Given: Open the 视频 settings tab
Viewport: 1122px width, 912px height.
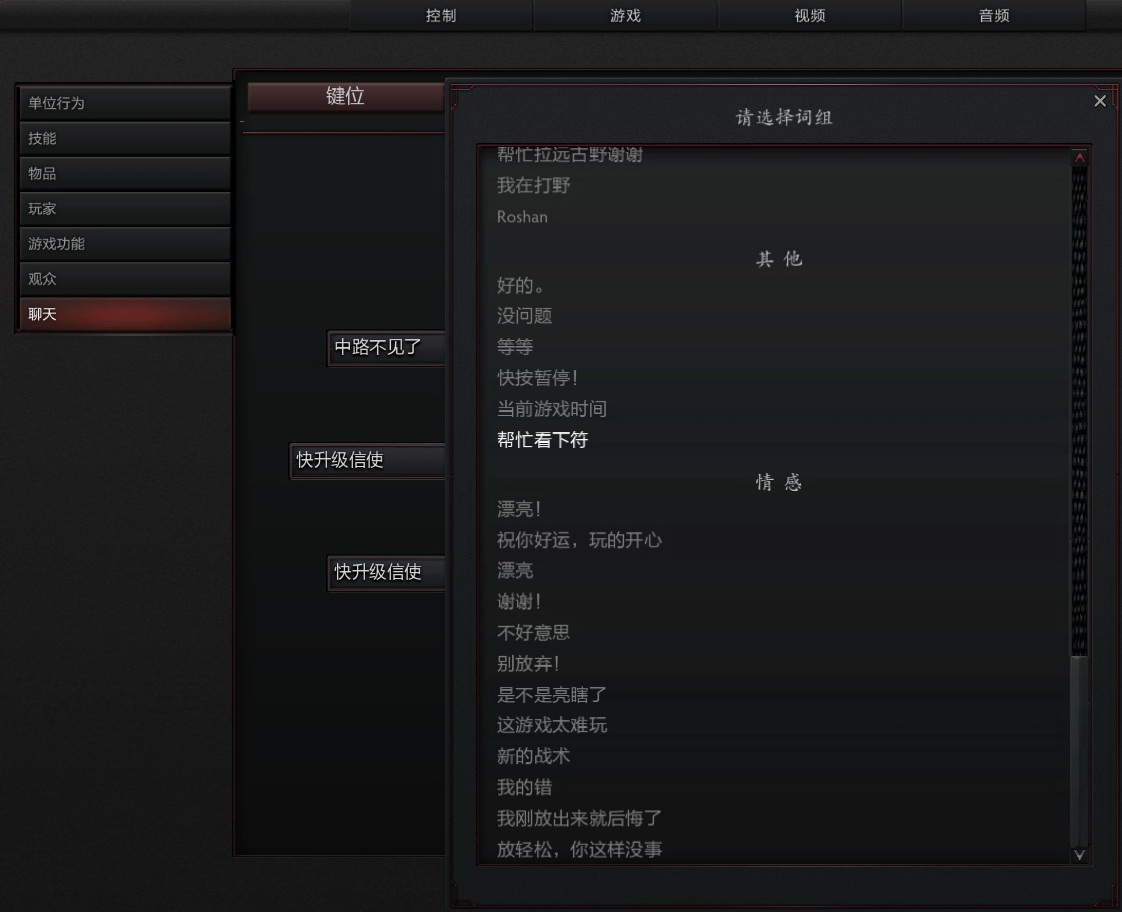Looking at the screenshot, I should pyautogui.click(x=810, y=15).
